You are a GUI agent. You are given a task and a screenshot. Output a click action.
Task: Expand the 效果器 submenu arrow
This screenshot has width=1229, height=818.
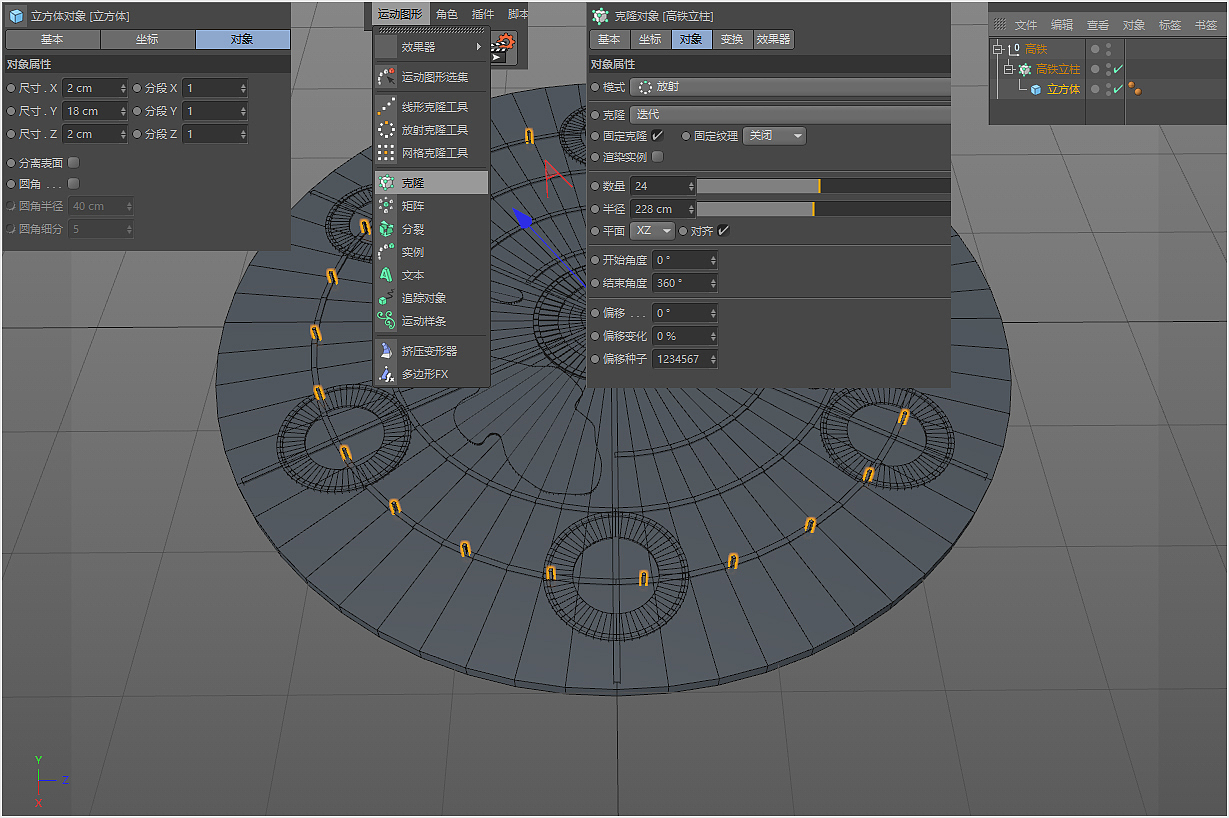click(479, 47)
